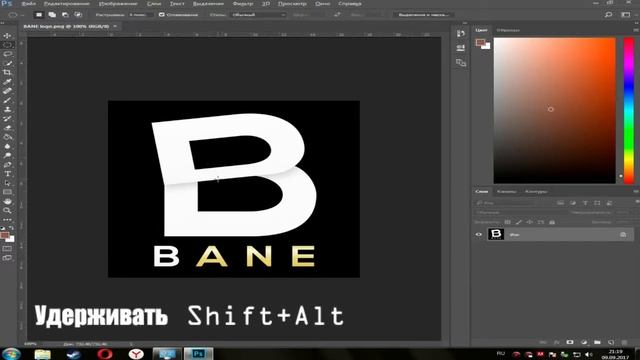Screen dimensions: 640x360
Task: Select the Healing Brush tool
Action: coord(7,91)
